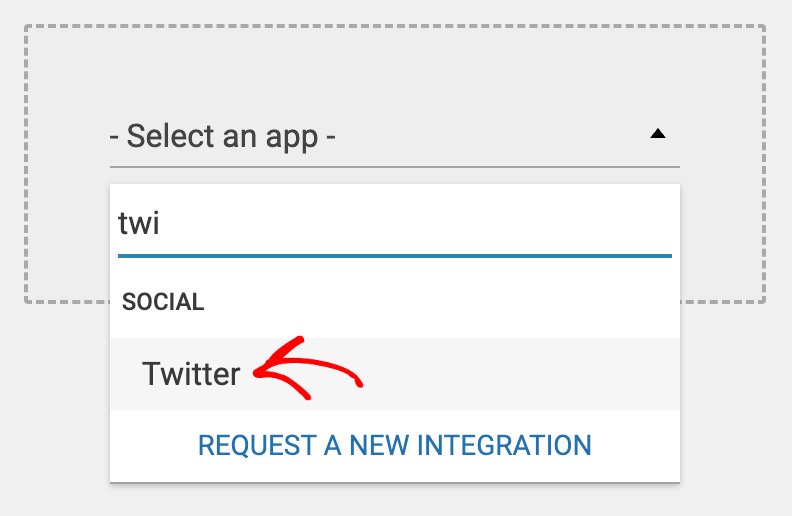Place cursor after "twi" in app search box
This screenshot has height=516, width=792.
[162, 224]
